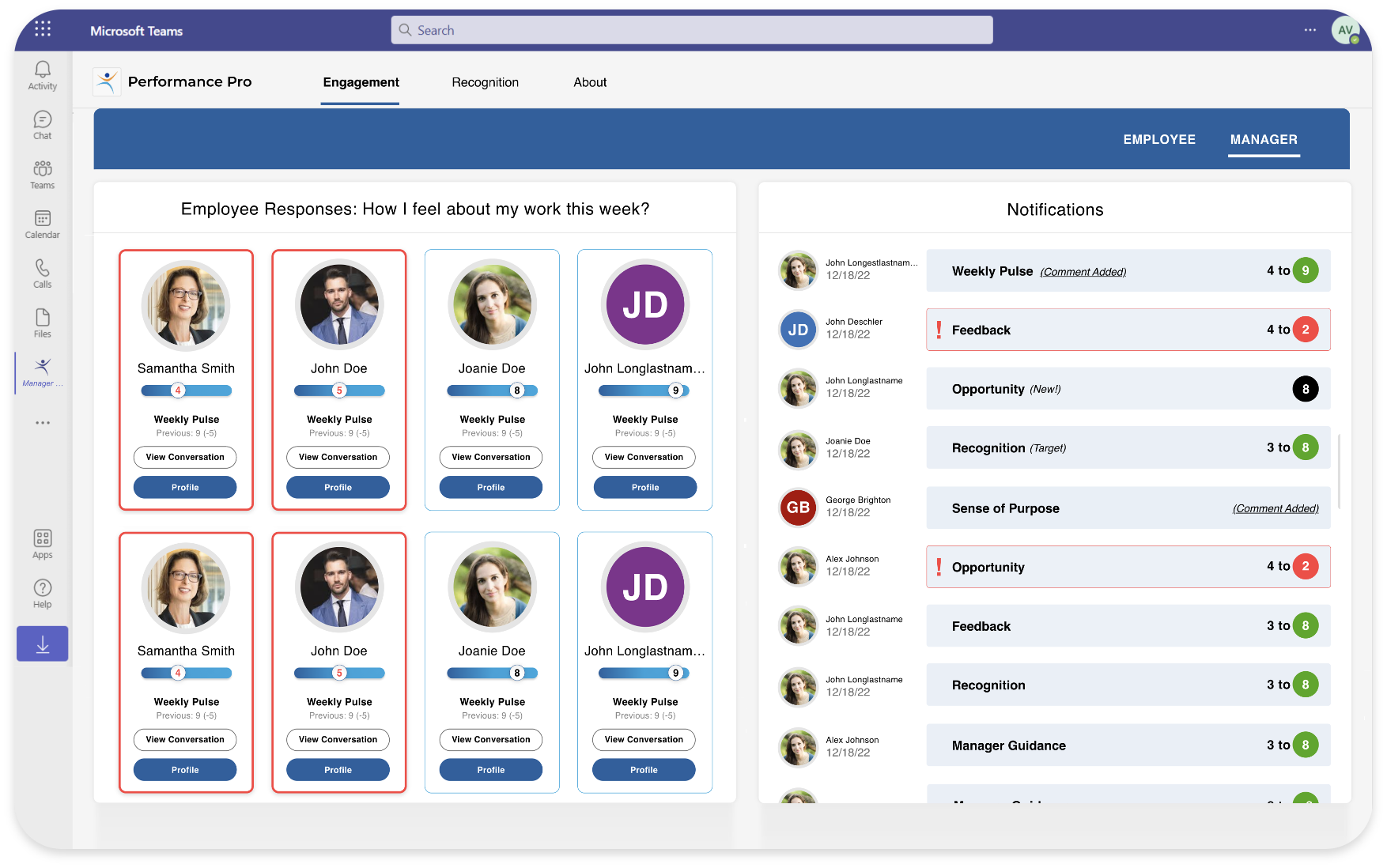Screen dimensions: 1387x868
Task: Open the app launcher grid icon
Action: tap(43, 30)
